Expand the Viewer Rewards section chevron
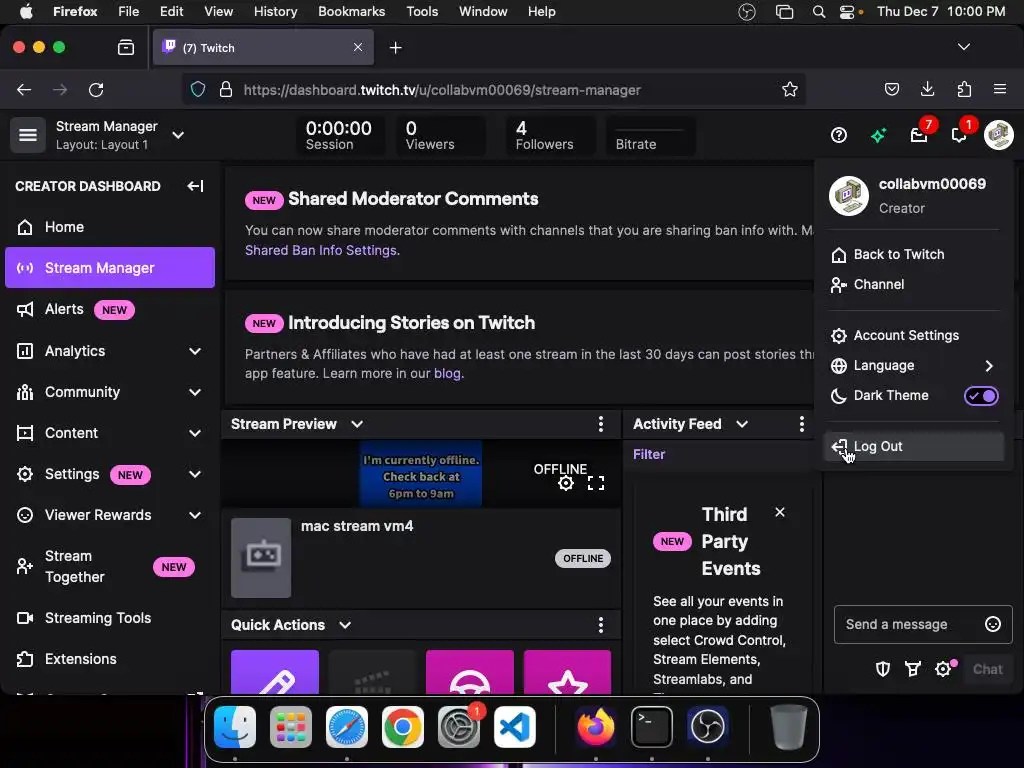Screen dimensions: 1024x768 point(195,515)
